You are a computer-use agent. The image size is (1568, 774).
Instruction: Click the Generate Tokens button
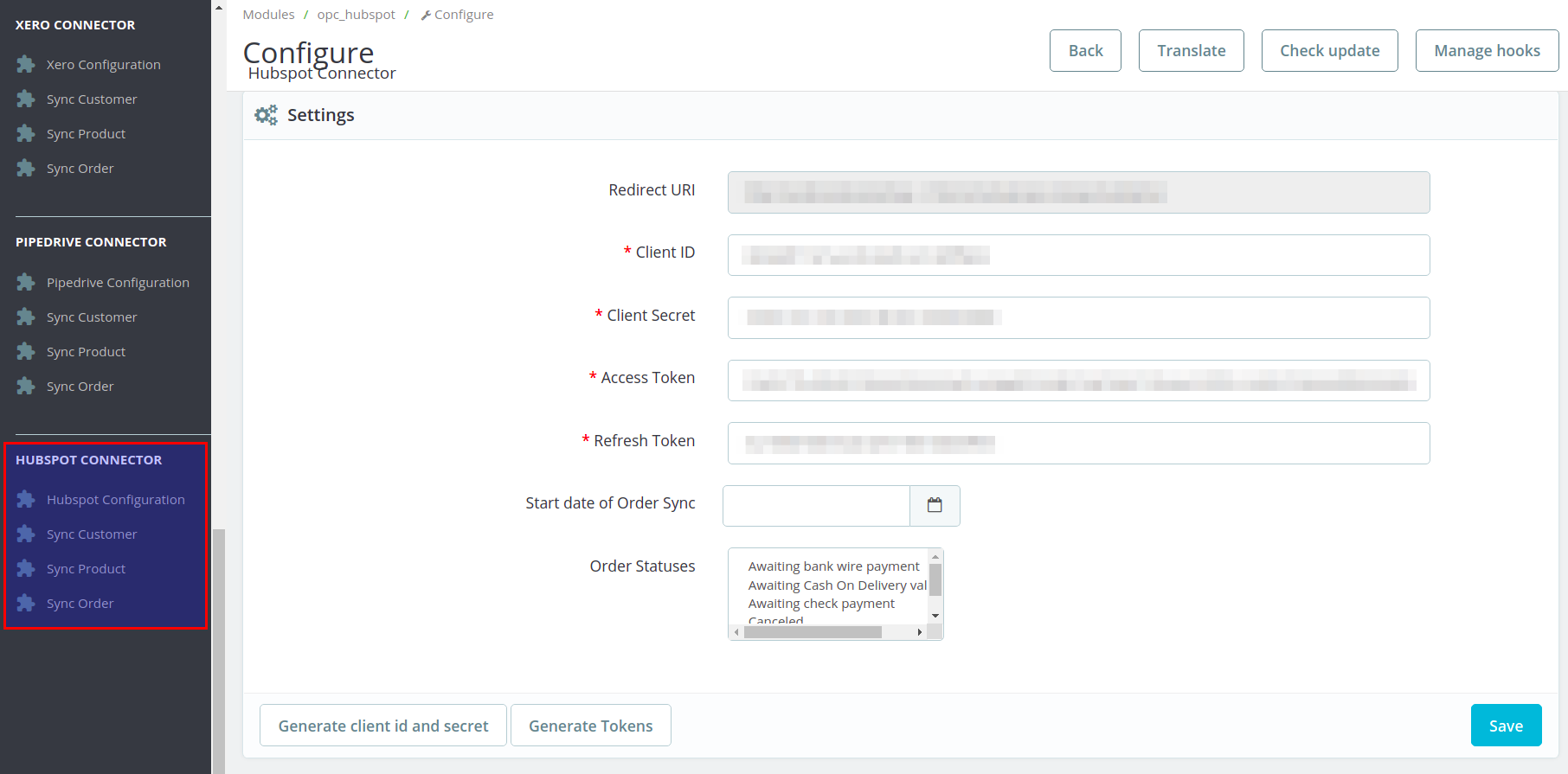point(591,726)
